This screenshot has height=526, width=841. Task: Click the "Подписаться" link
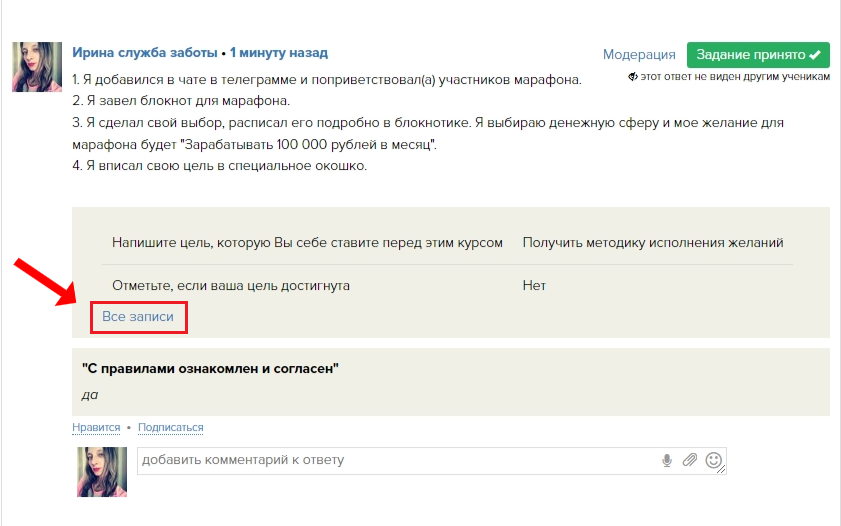click(171, 427)
